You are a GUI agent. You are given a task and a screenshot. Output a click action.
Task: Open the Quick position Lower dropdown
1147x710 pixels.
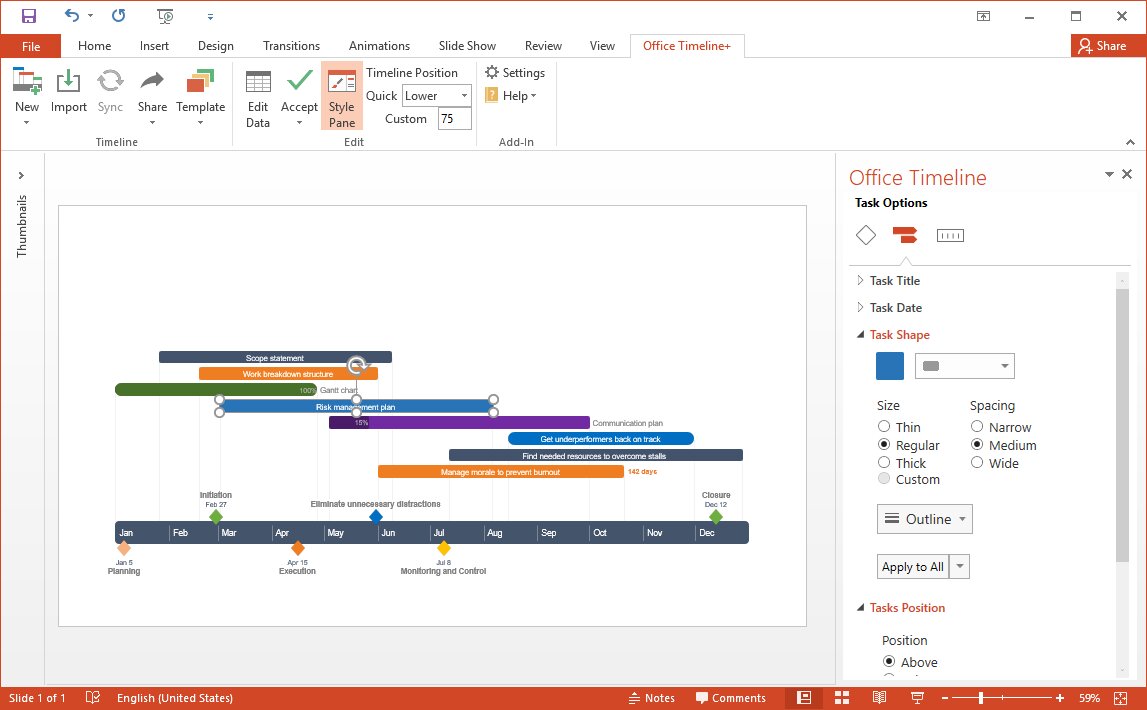click(436, 96)
